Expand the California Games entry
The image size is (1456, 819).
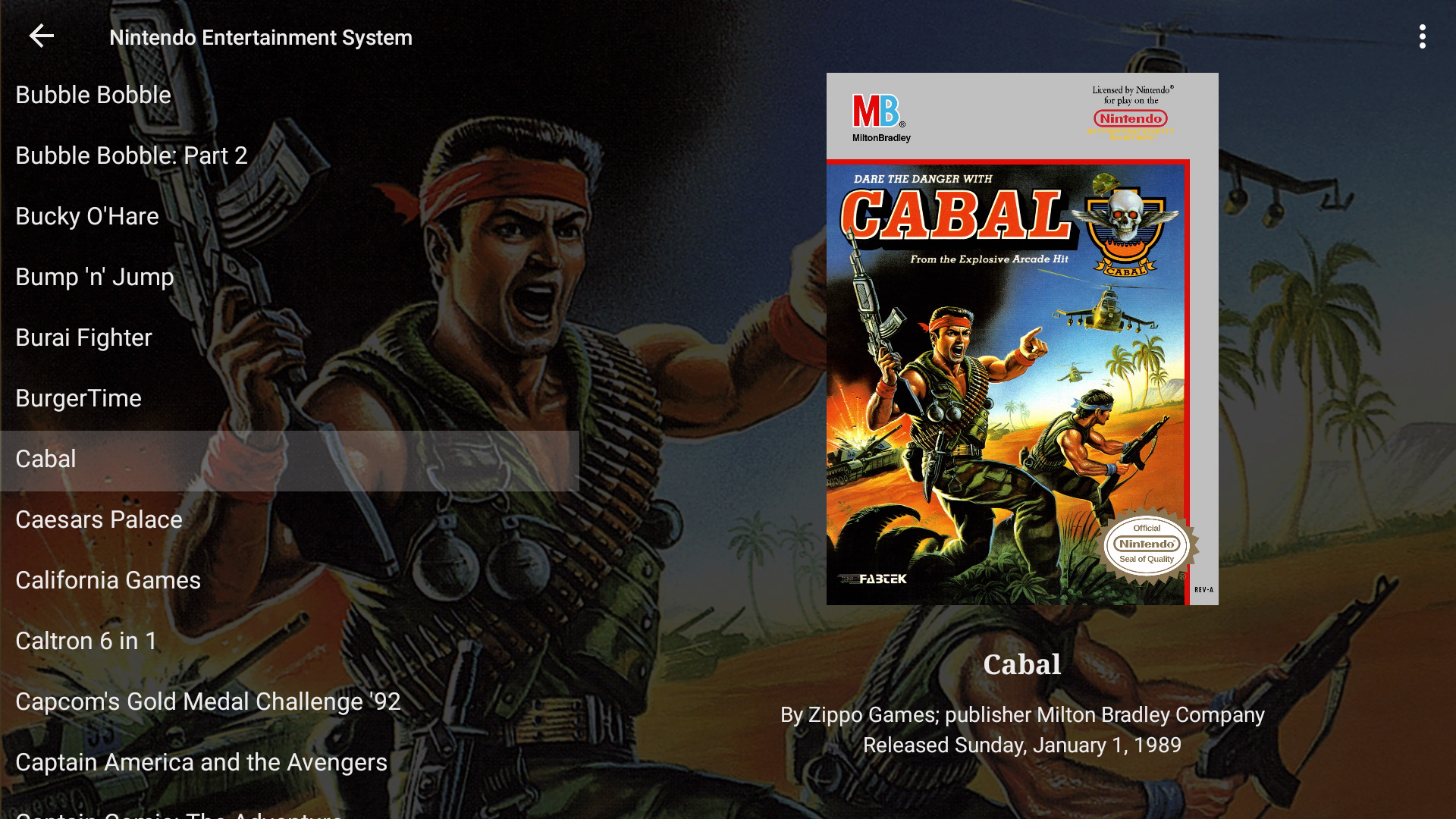coord(107,579)
